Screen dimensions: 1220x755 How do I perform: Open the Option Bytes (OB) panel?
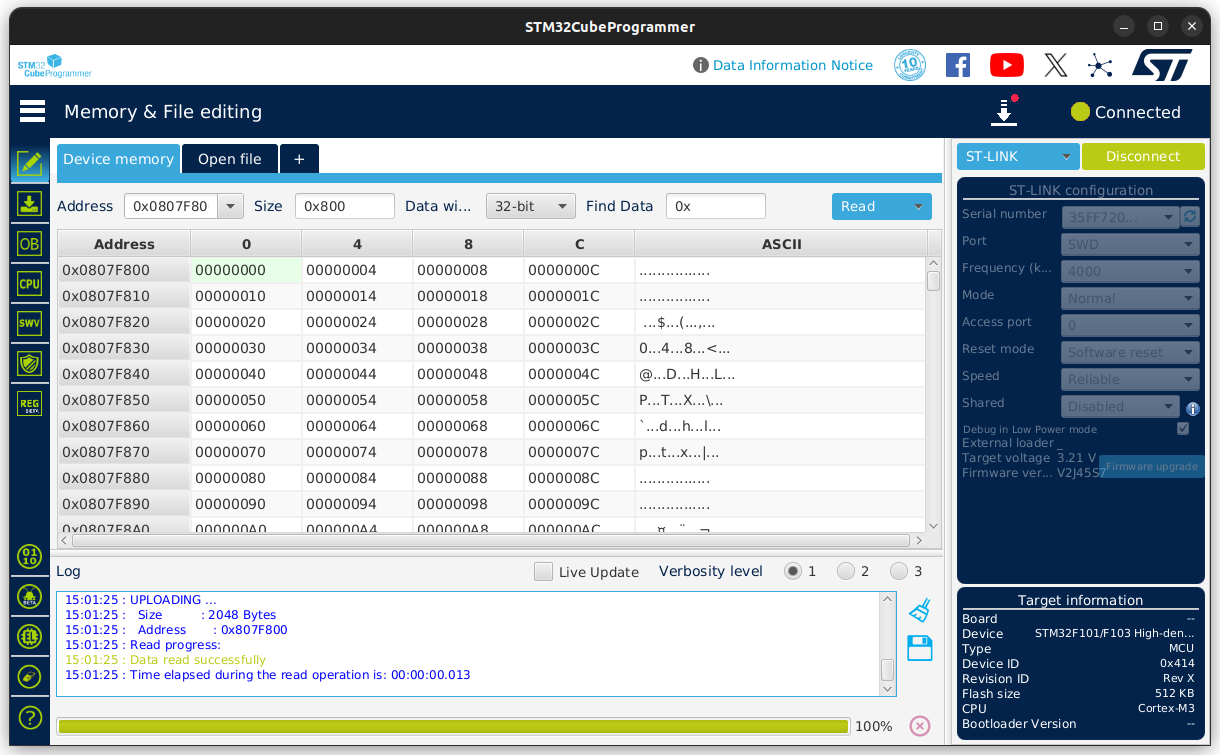pos(30,243)
